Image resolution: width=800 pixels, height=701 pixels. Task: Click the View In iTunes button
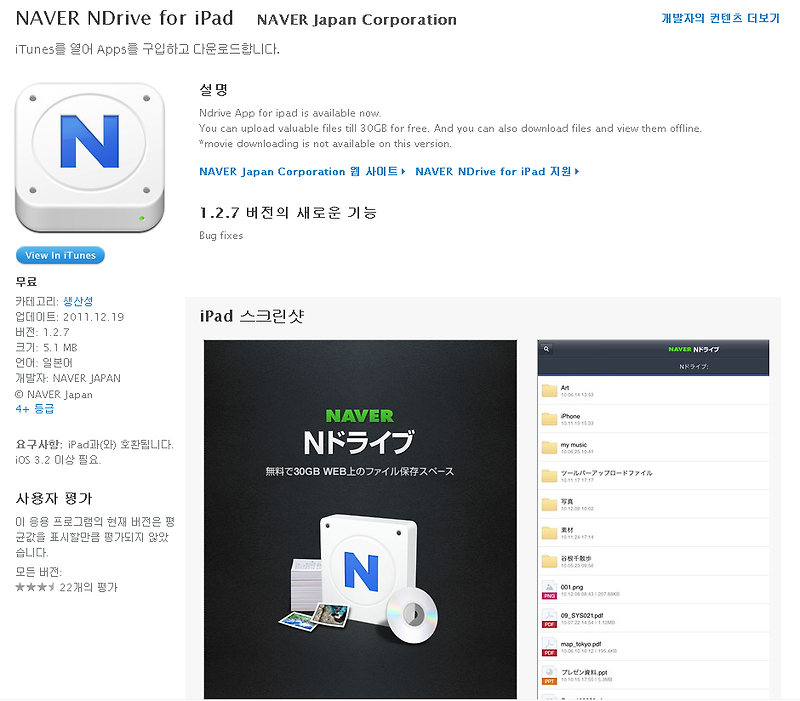60,255
